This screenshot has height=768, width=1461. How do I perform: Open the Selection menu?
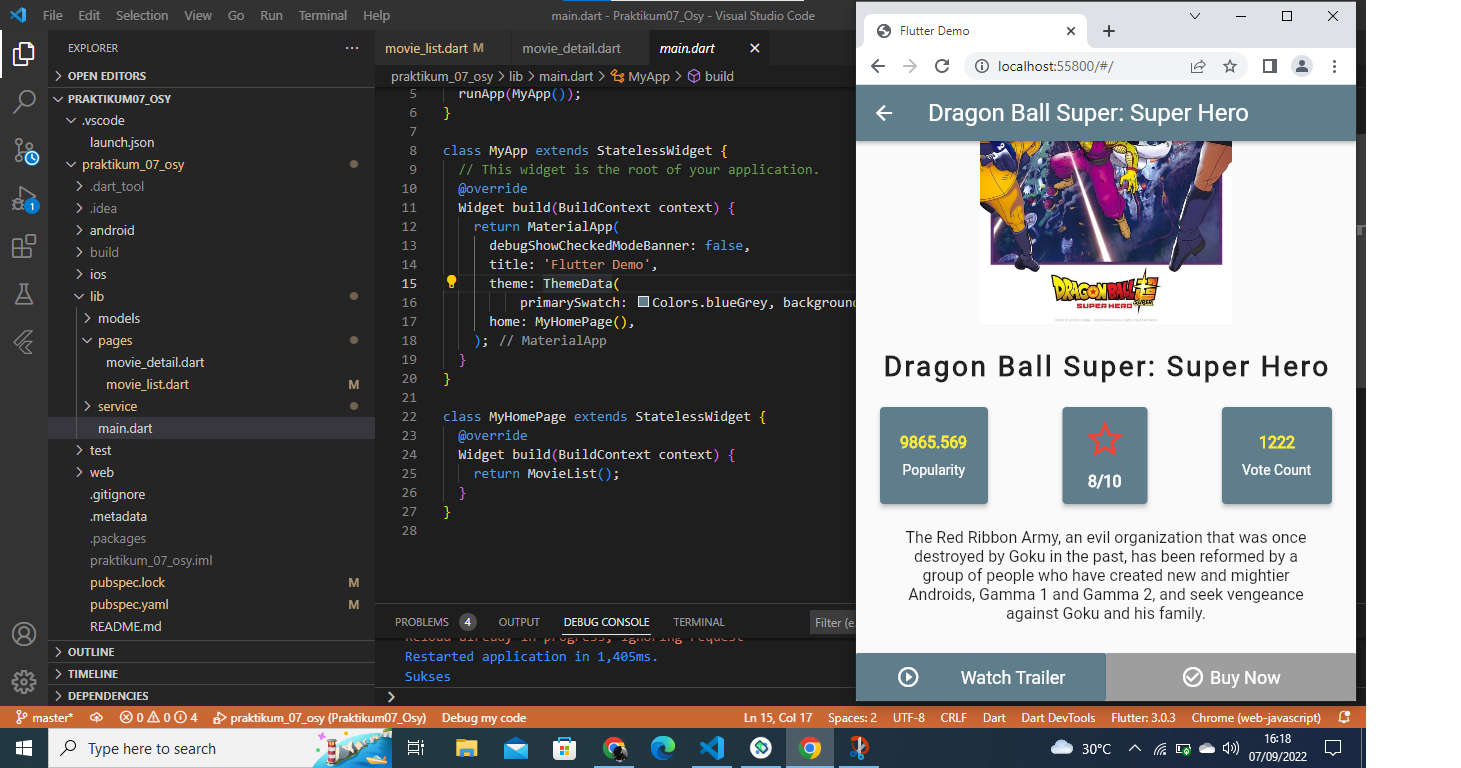click(142, 16)
